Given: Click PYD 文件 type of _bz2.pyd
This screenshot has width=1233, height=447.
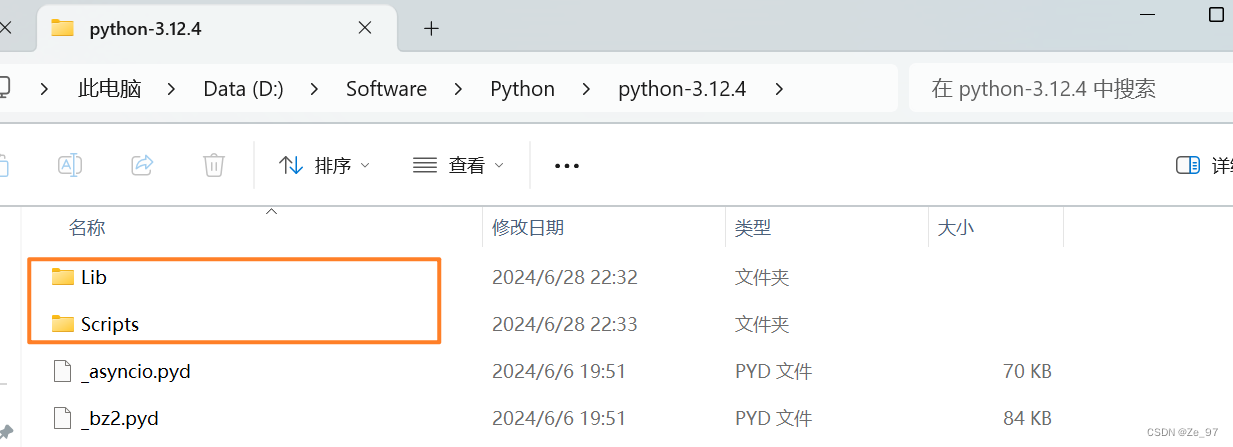Looking at the screenshot, I should [x=775, y=419].
